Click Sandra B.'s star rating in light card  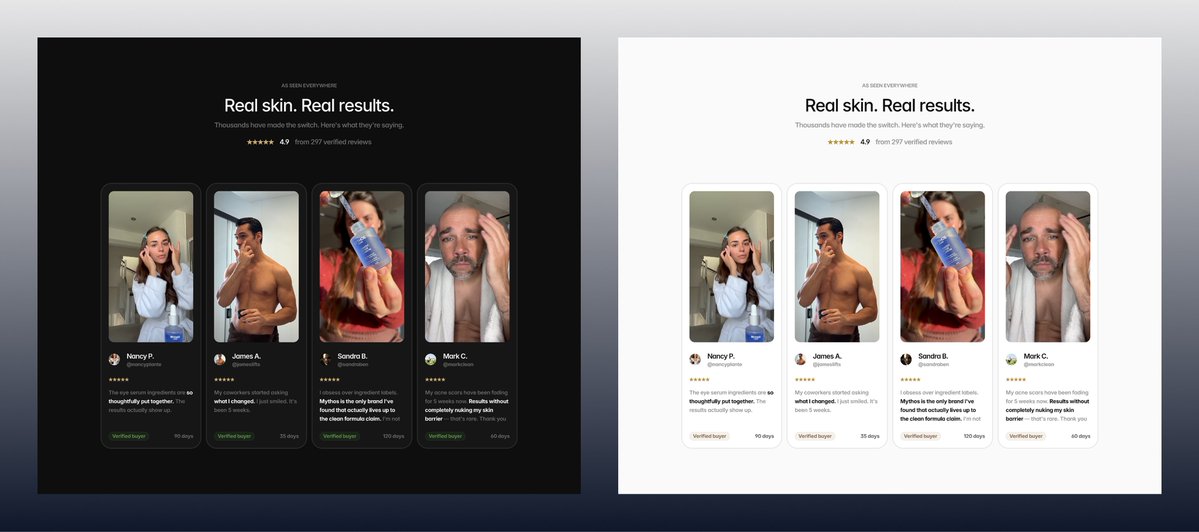click(911, 380)
